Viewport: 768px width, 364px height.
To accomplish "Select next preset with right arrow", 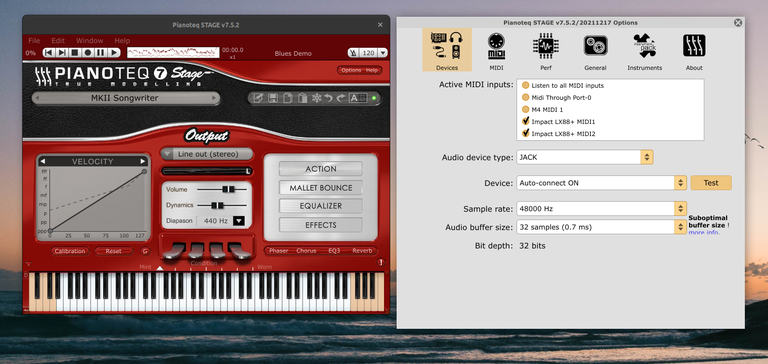I will tap(214, 98).
